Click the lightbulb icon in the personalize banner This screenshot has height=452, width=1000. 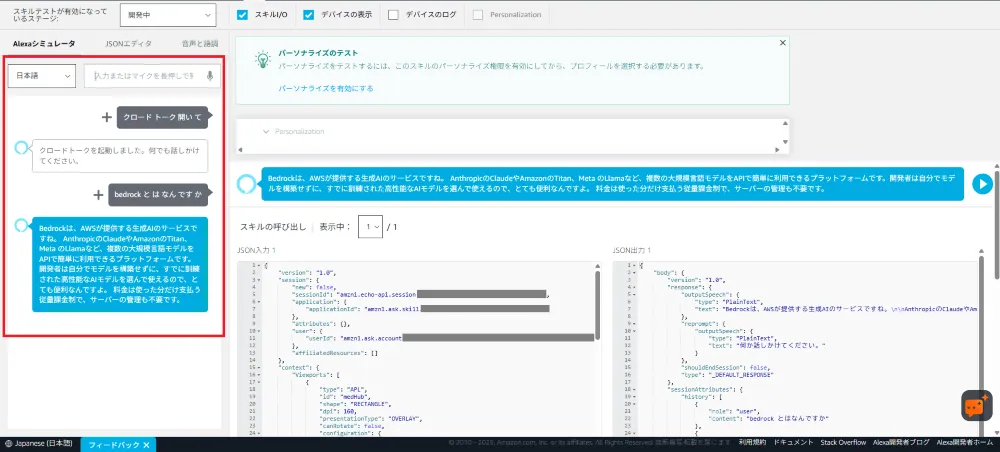[x=259, y=60]
